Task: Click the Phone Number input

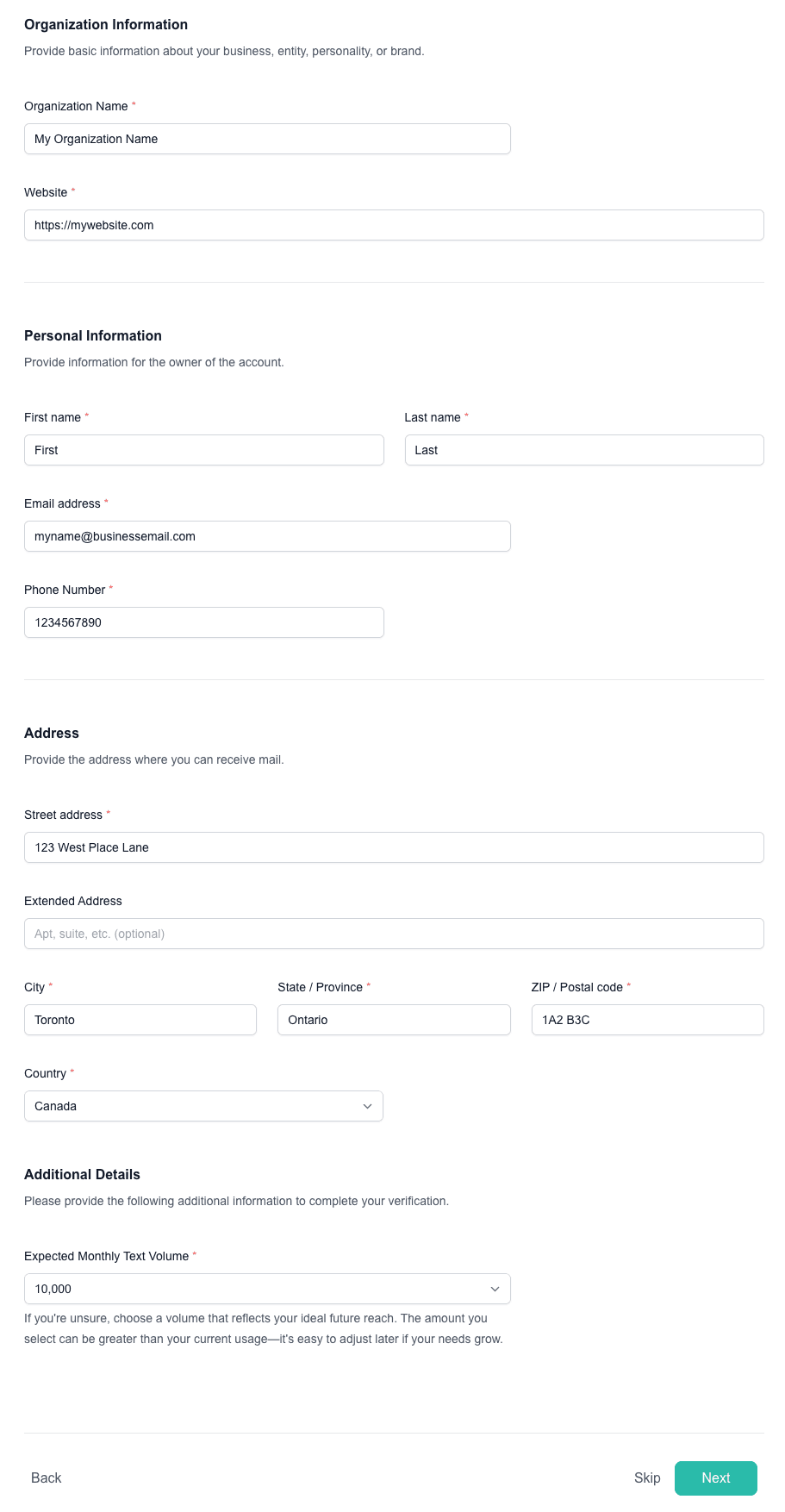Action: pyautogui.click(x=203, y=622)
